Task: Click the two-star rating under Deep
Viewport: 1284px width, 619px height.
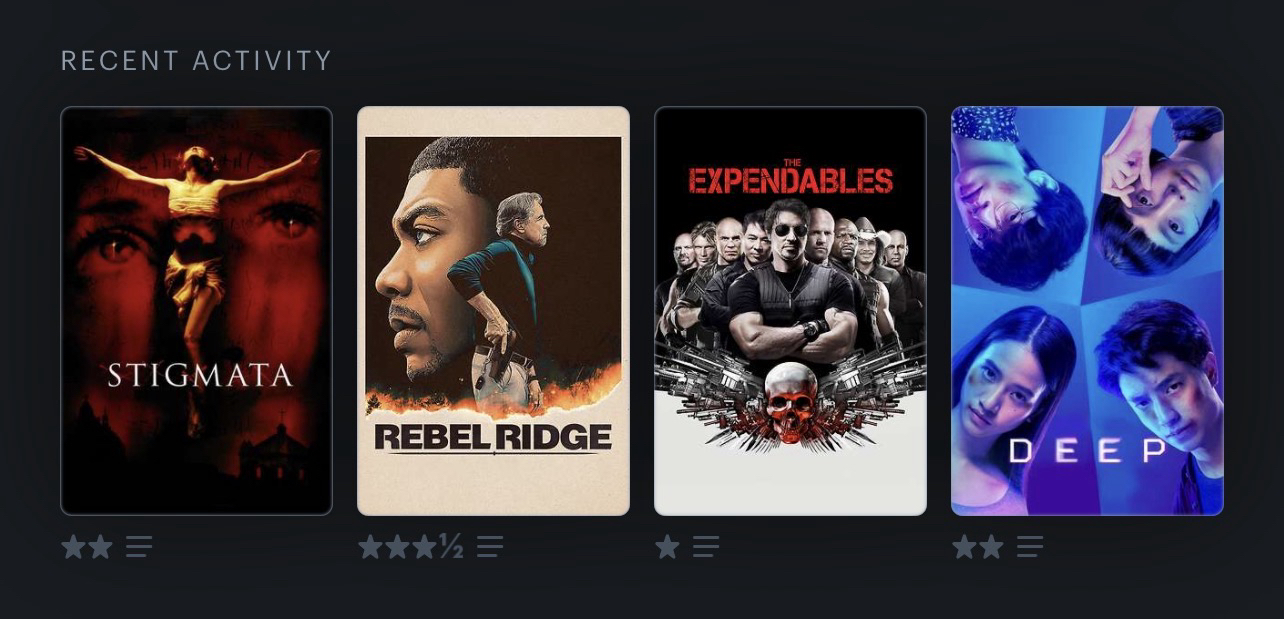Action: click(x=978, y=547)
